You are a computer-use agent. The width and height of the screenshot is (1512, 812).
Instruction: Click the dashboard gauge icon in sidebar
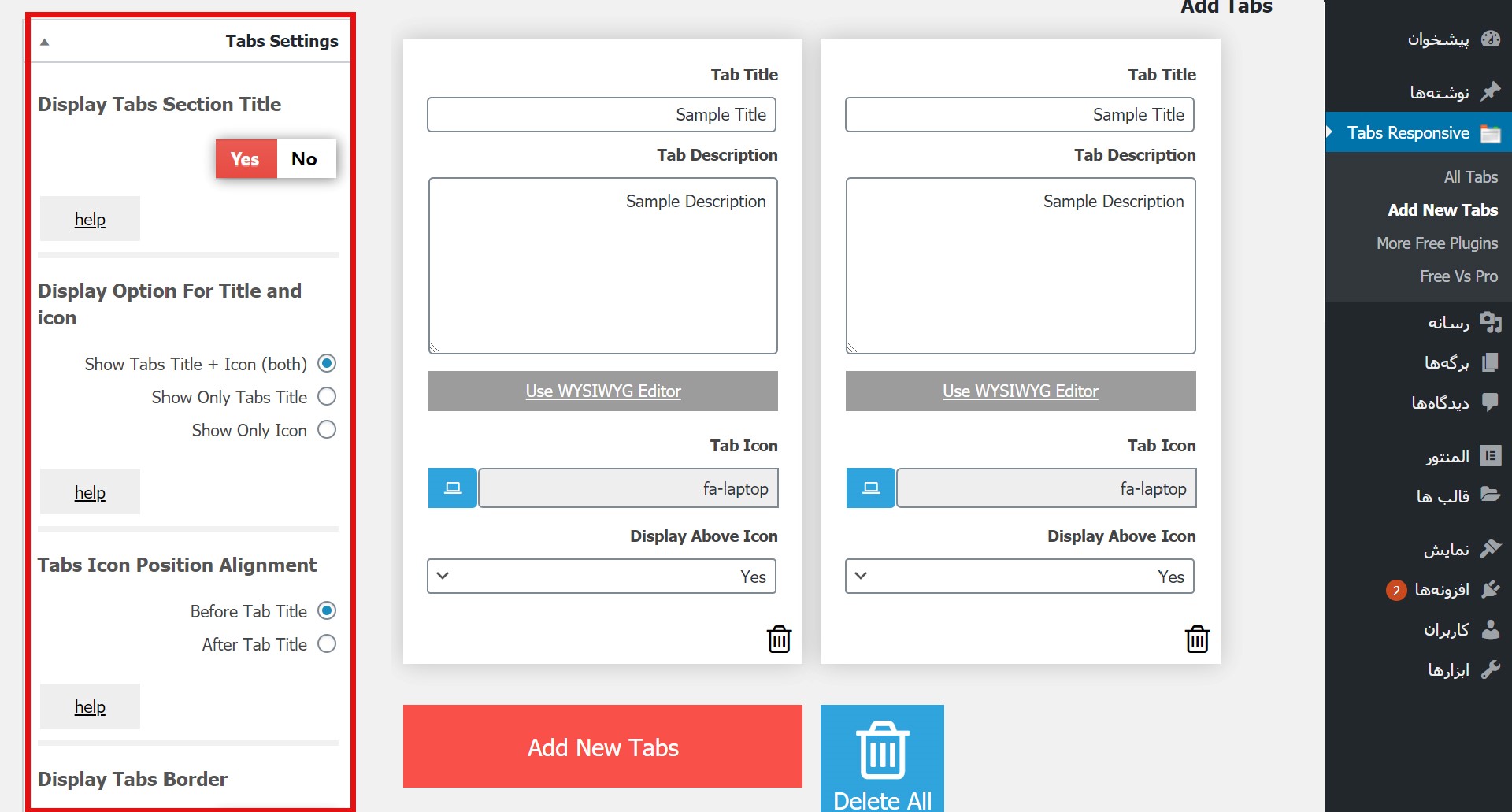pos(1491,39)
